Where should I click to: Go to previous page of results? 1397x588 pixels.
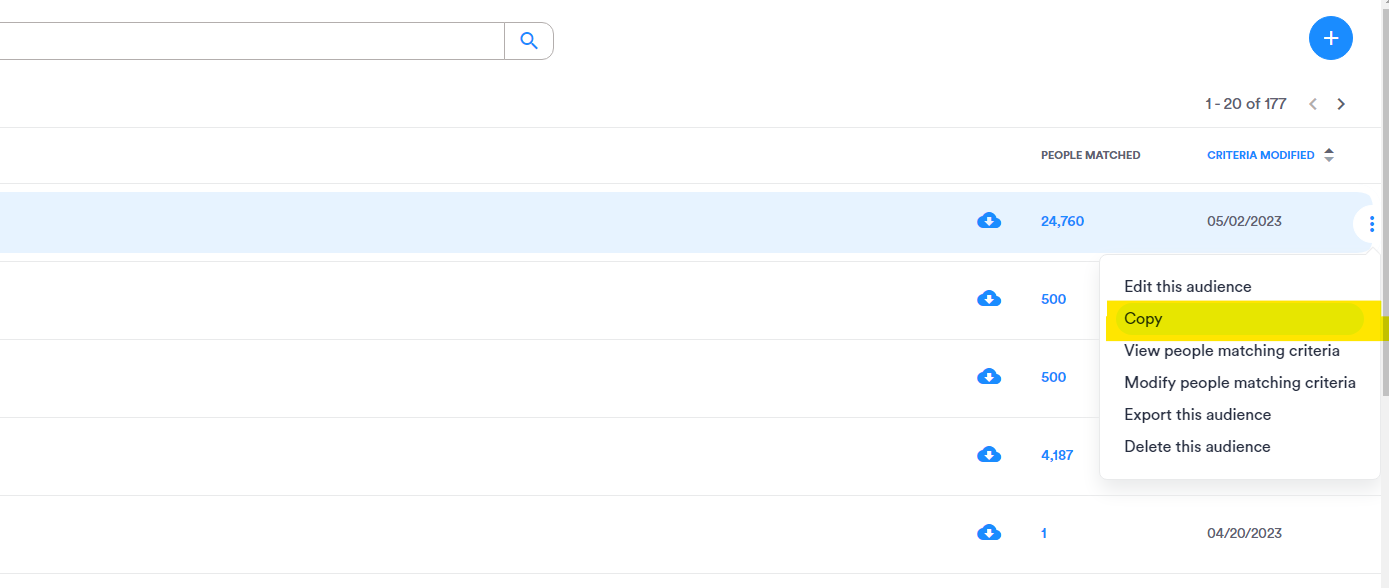point(1313,104)
